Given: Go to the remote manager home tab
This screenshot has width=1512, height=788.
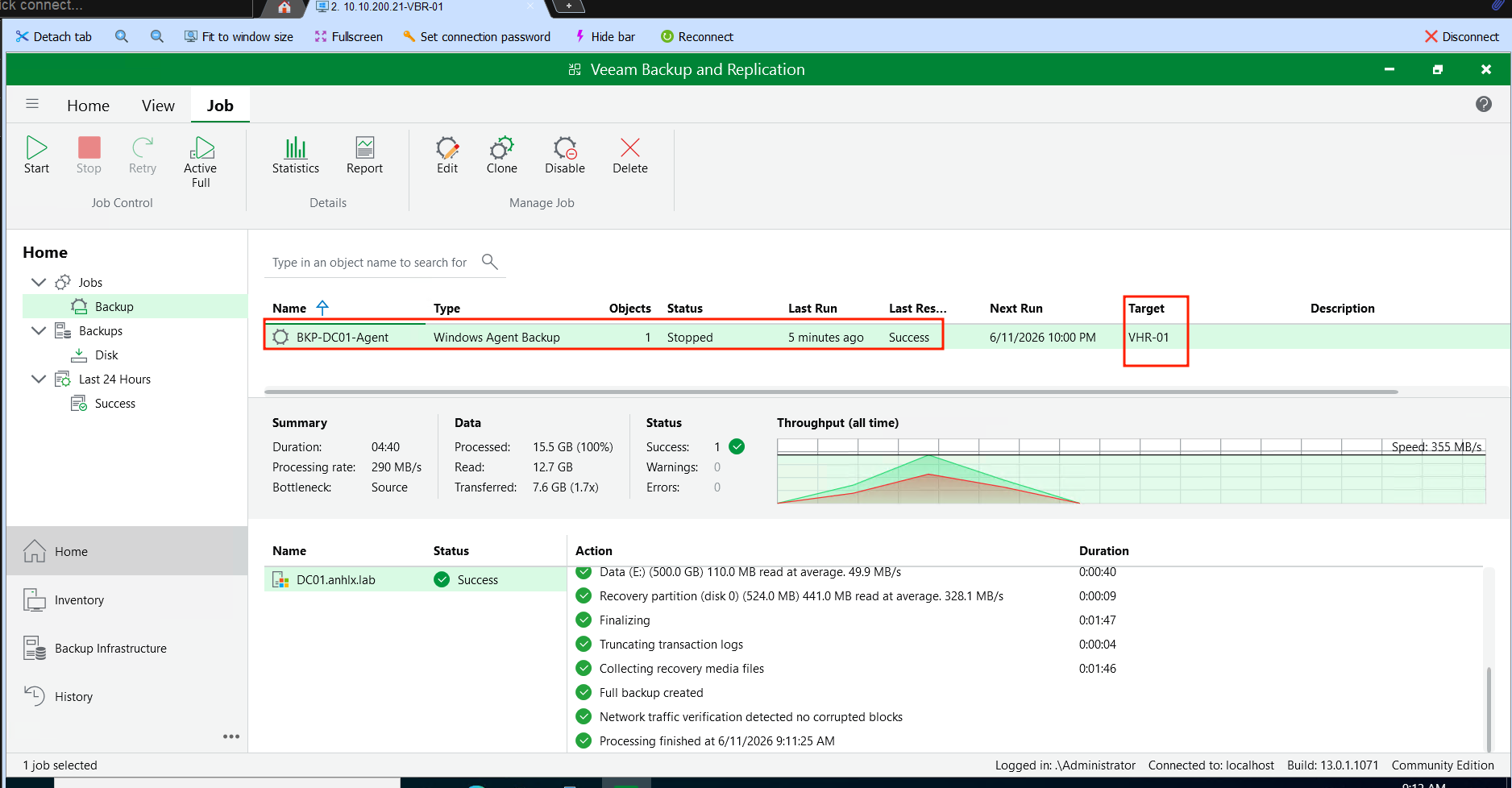Looking at the screenshot, I should click(x=285, y=7).
